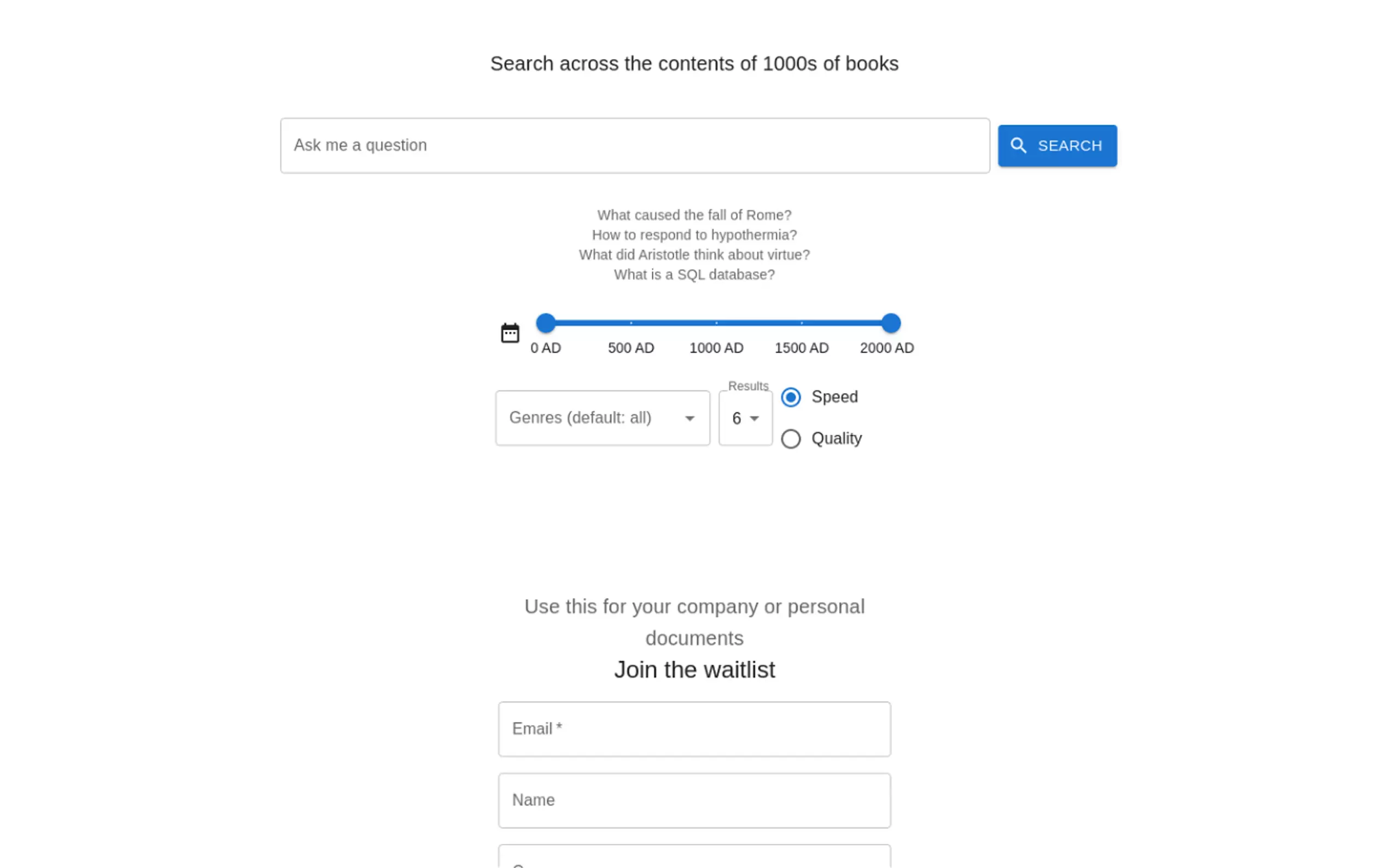Click the Name input field
This screenshot has width=1389, height=868.
[x=694, y=800]
